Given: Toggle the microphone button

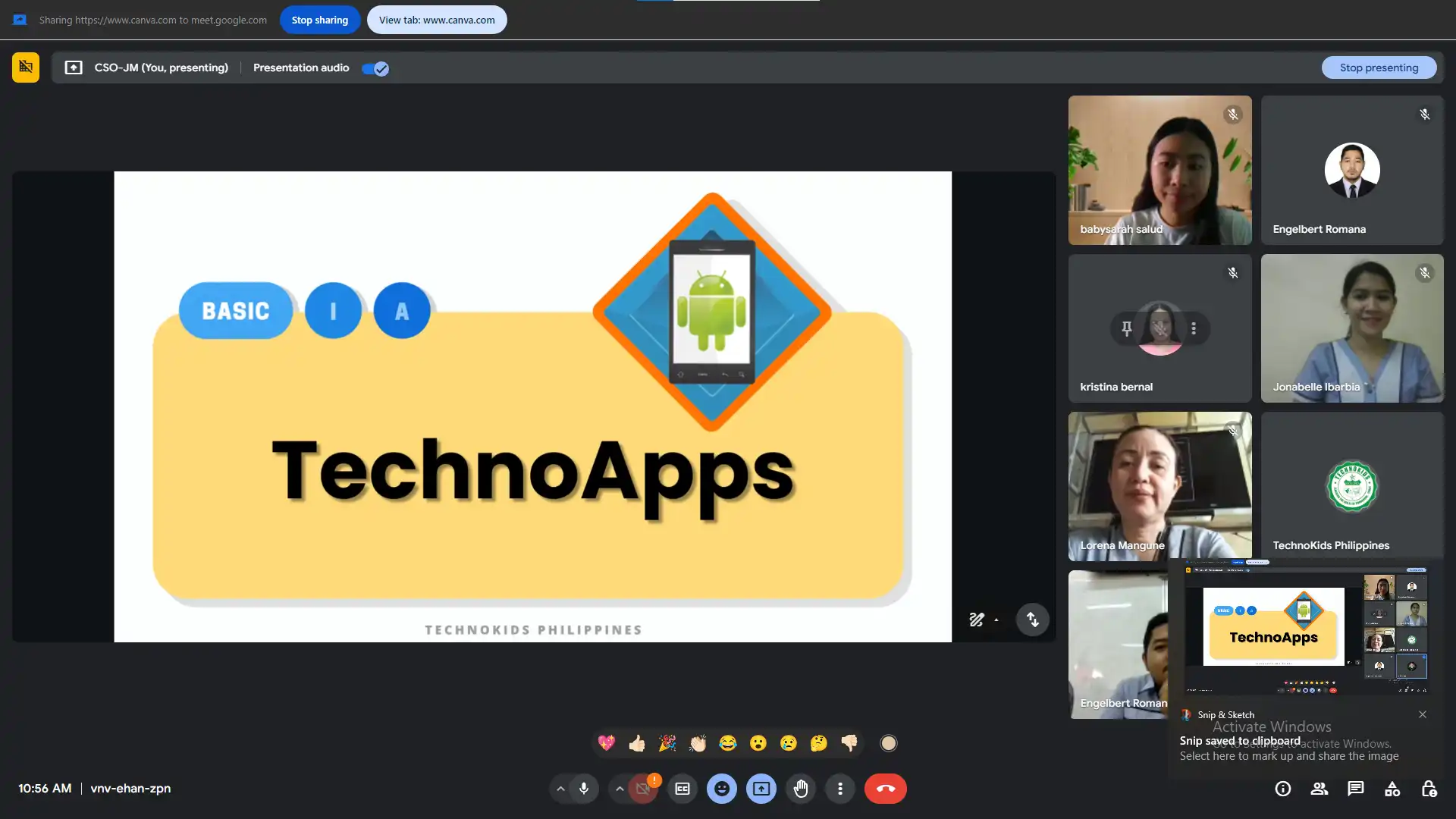Looking at the screenshot, I should (584, 789).
